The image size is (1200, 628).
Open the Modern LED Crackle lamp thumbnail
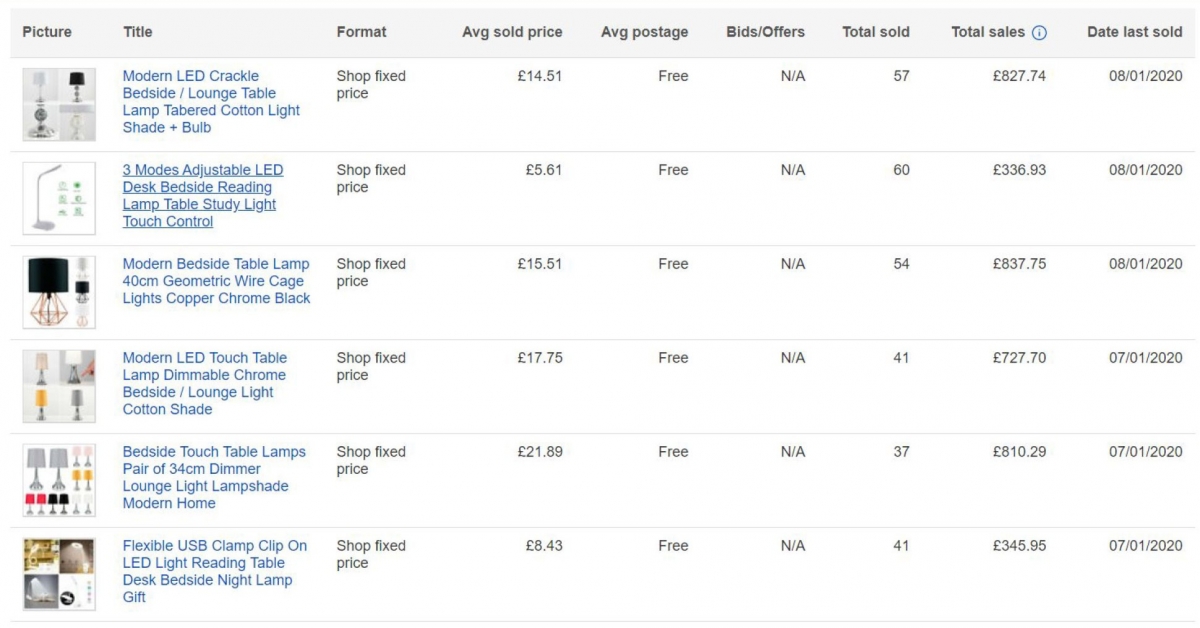59,104
